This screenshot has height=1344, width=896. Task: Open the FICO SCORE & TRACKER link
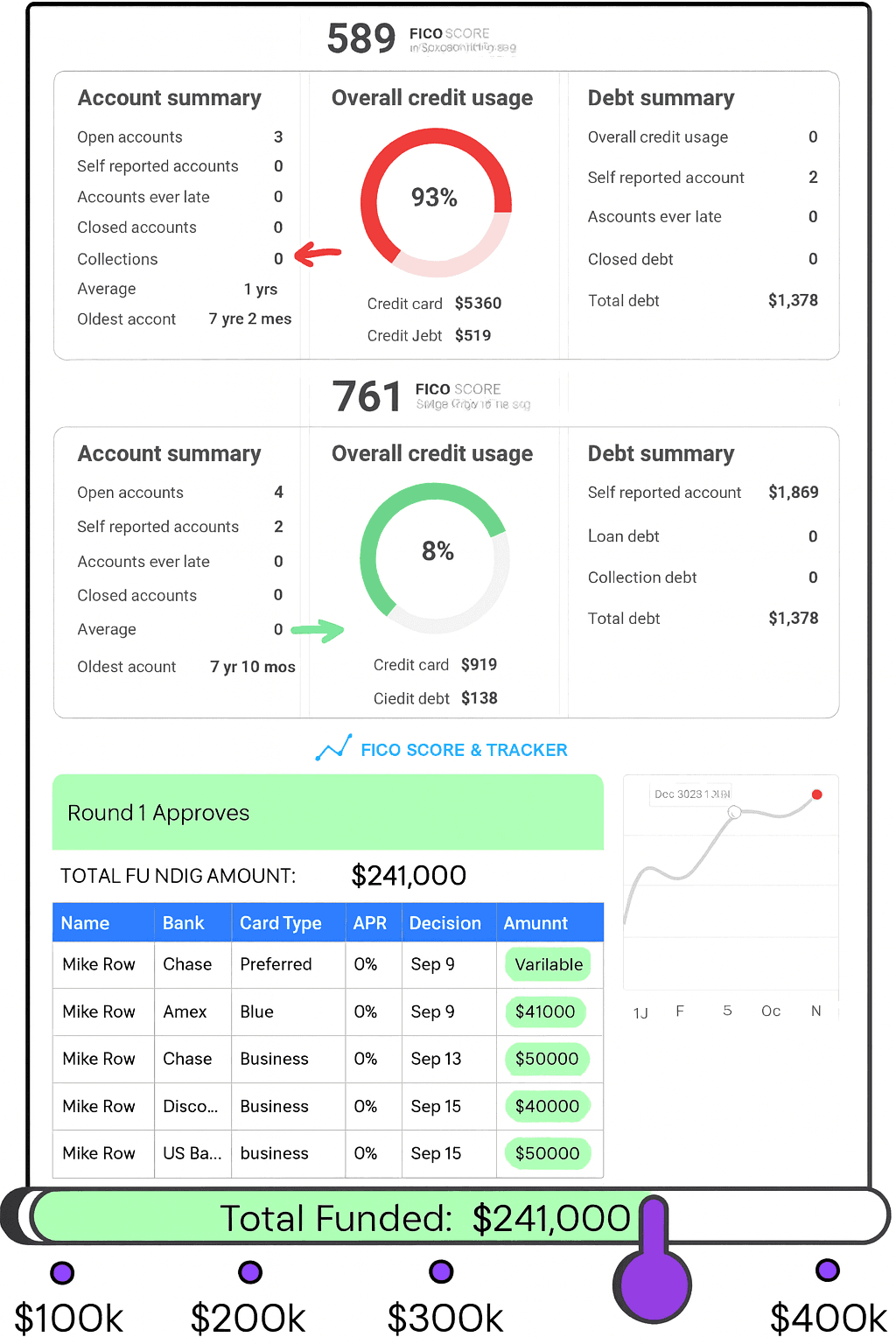pos(464,750)
